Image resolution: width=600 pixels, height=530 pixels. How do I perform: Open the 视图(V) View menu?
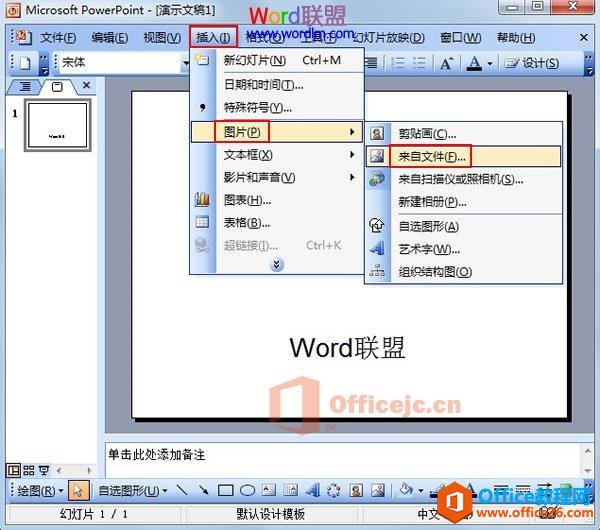(162, 38)
